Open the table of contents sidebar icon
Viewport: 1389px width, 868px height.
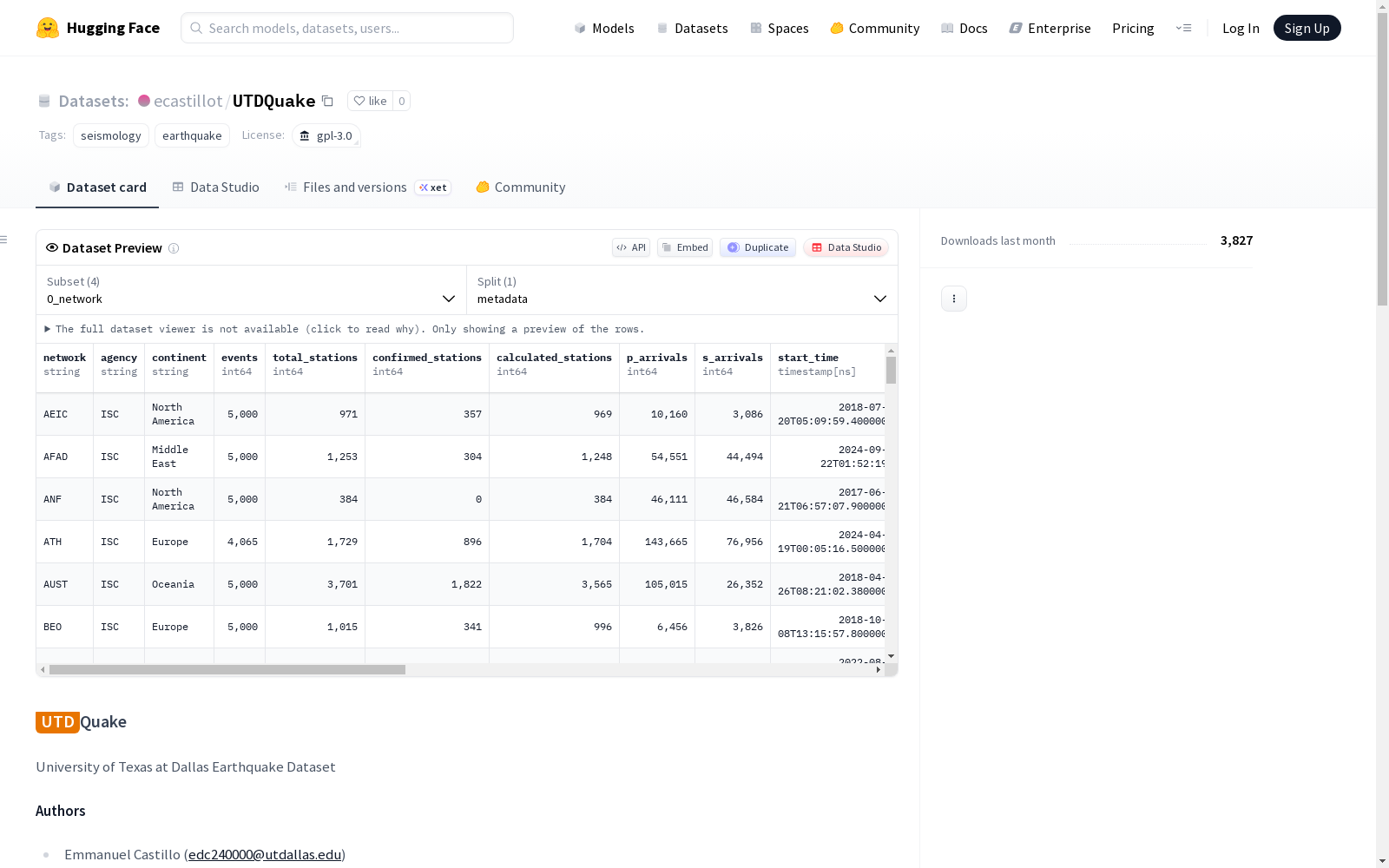[4, 240]
